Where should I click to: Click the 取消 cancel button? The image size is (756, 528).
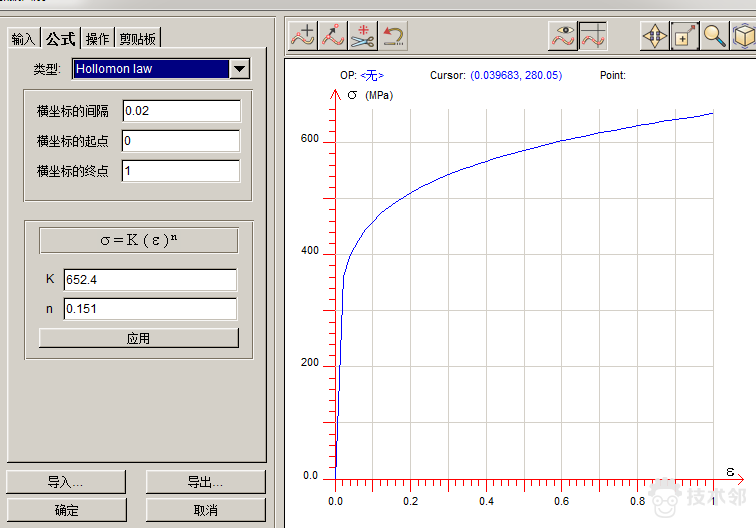[x=205, y=510]
